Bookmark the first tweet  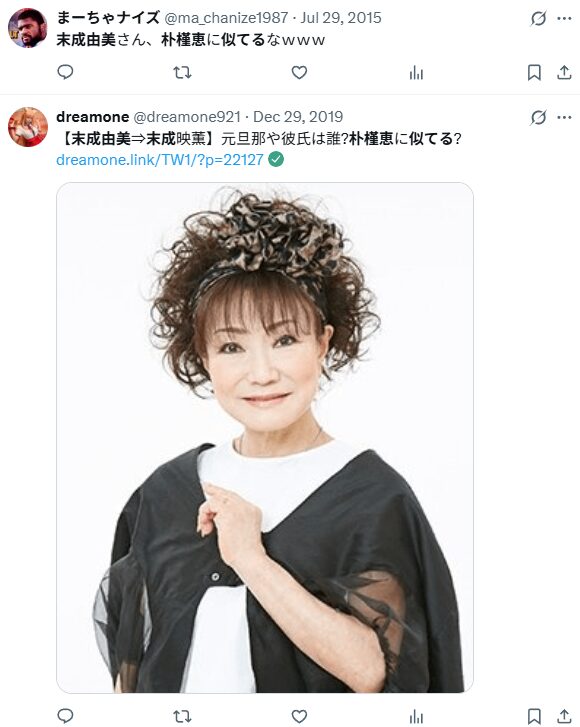(534, 72)
